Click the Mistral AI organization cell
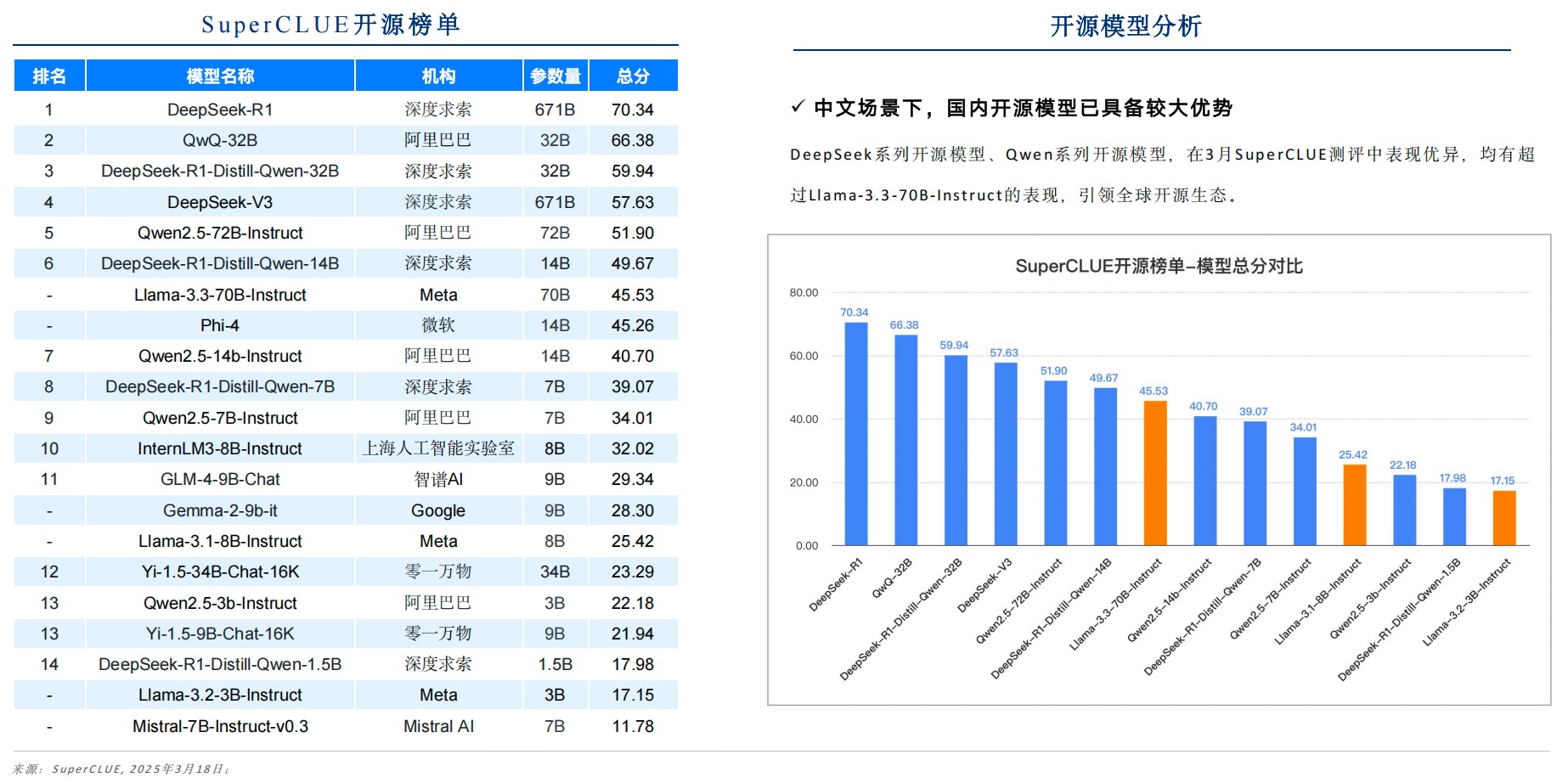 438,726
